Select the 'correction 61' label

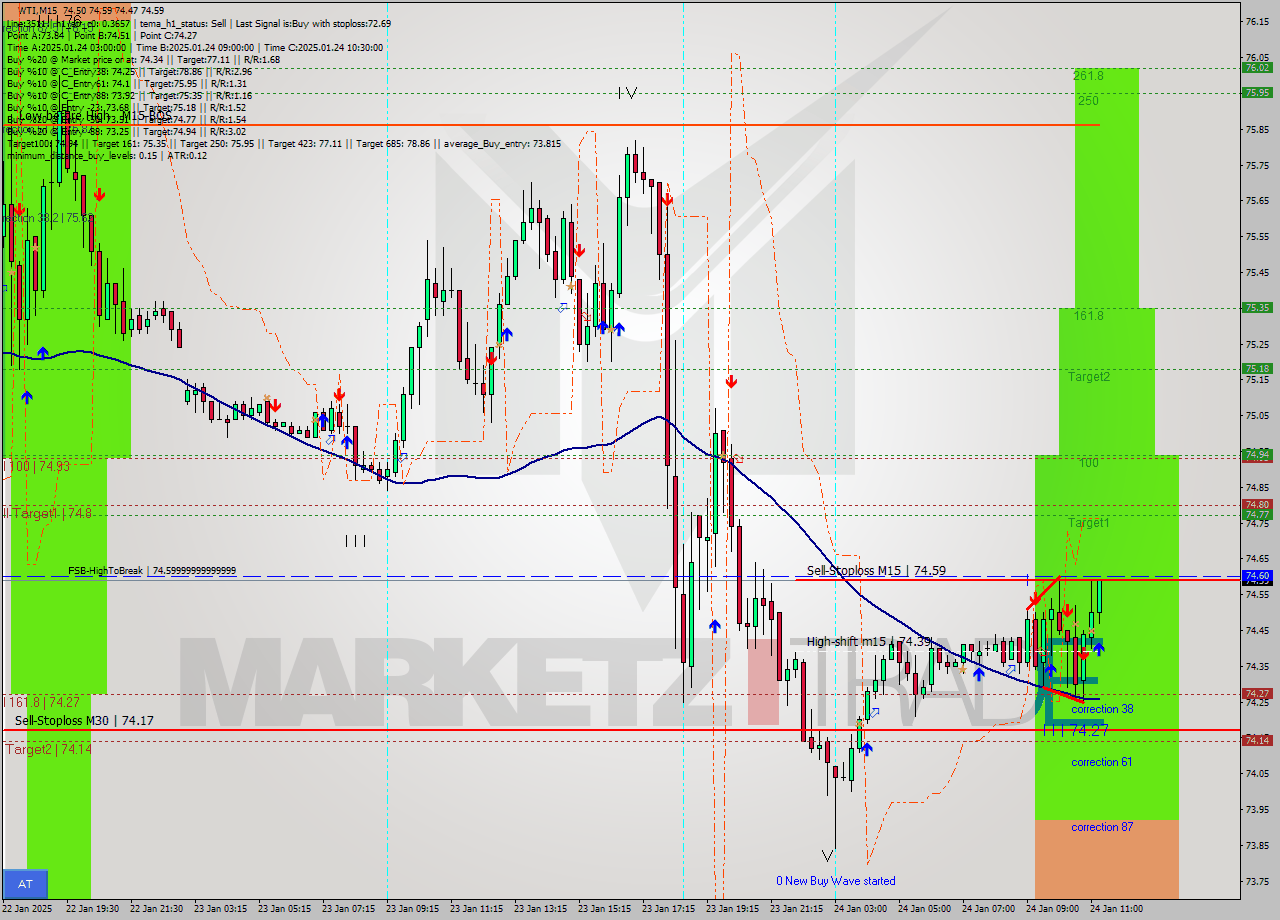[1102, 762]
